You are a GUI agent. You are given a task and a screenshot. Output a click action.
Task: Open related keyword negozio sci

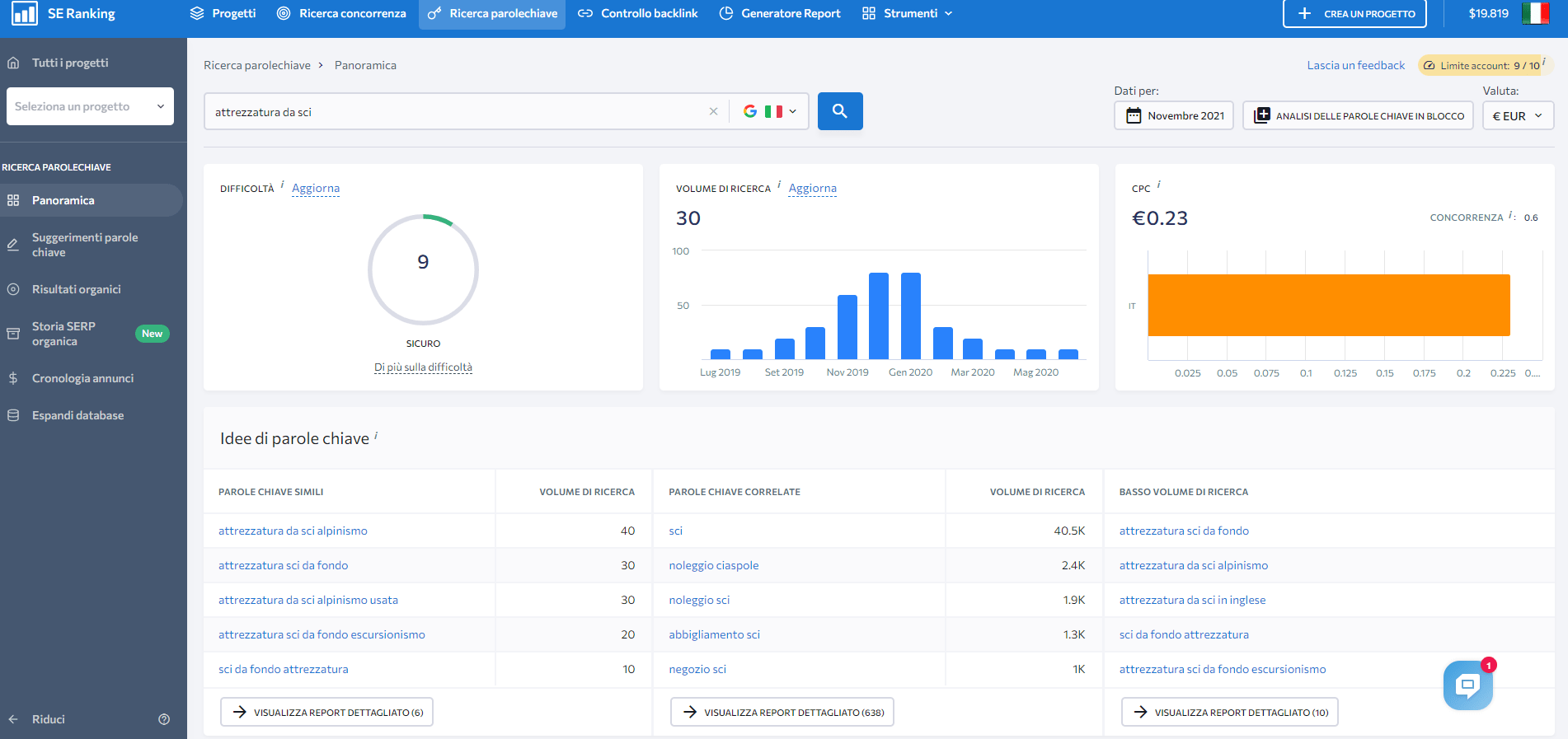tap(697, 669)
